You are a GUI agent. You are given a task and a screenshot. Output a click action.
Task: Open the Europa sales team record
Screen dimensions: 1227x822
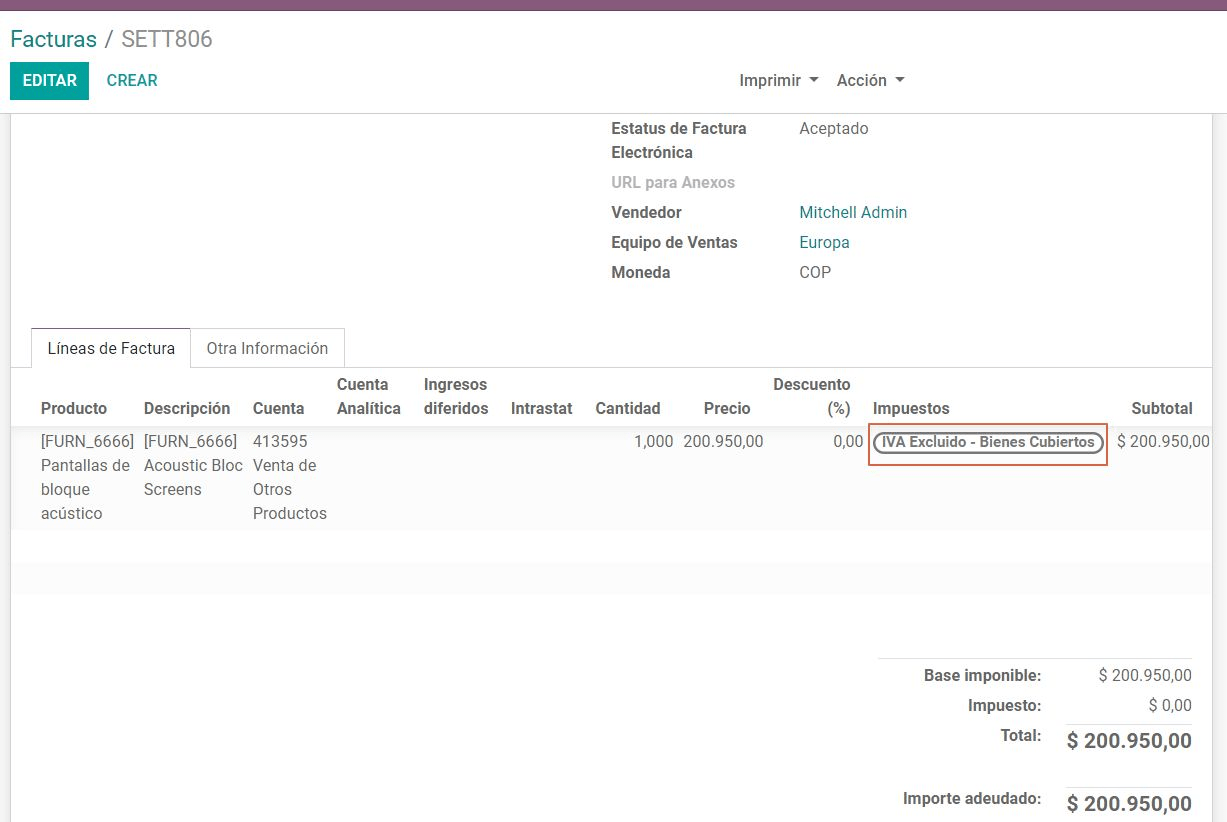[x=824, y=242]
